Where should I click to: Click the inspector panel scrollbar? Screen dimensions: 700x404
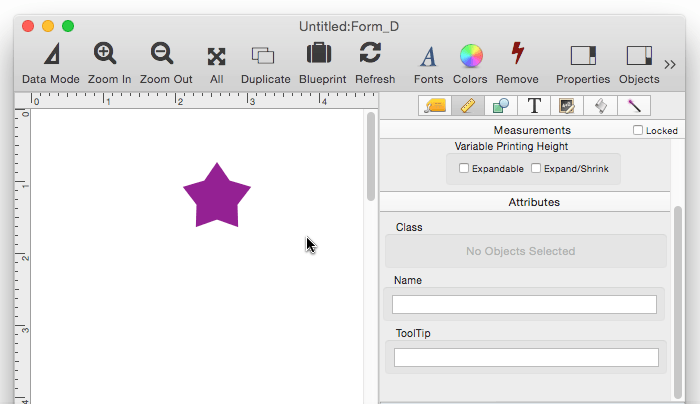678,302
